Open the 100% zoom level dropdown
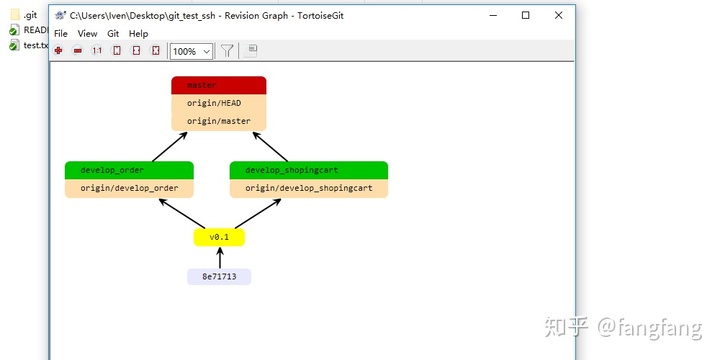Viewport: 720px width, 360px height. 191,51
